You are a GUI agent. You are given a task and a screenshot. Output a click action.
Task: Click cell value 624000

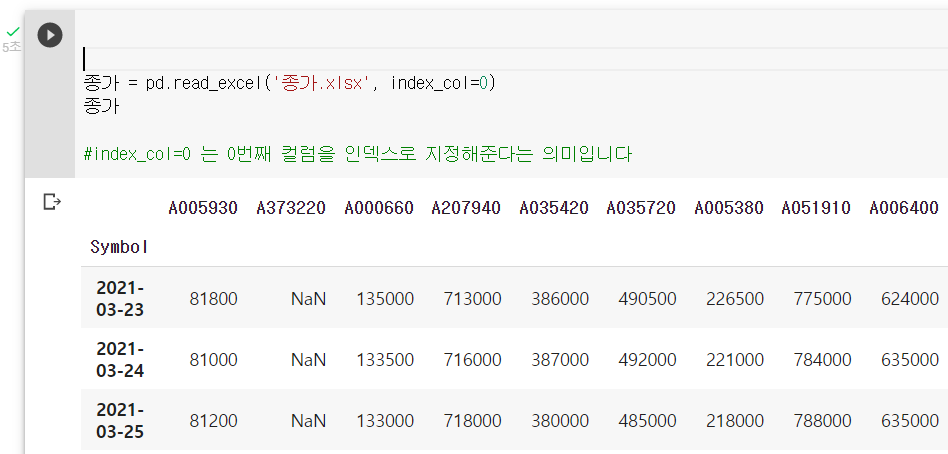(910, 299)
